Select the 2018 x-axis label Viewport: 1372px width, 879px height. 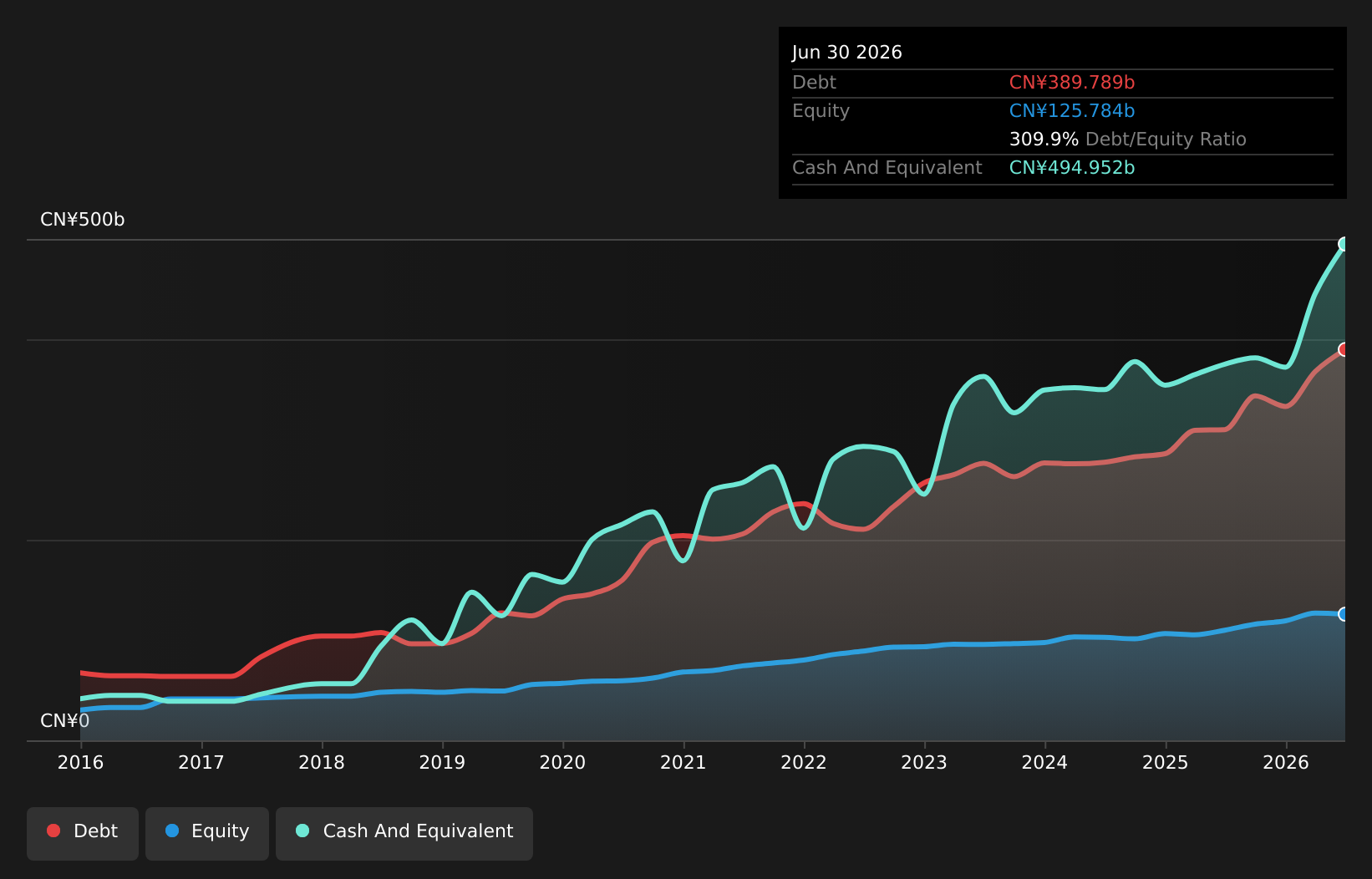(x=322, y=762)
